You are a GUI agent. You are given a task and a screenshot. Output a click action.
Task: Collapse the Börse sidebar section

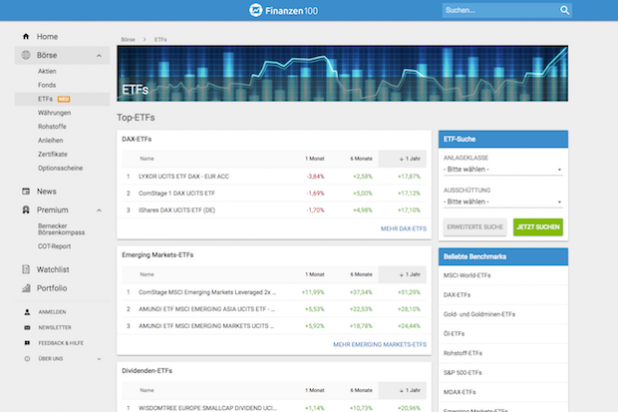tap(99, 56)
